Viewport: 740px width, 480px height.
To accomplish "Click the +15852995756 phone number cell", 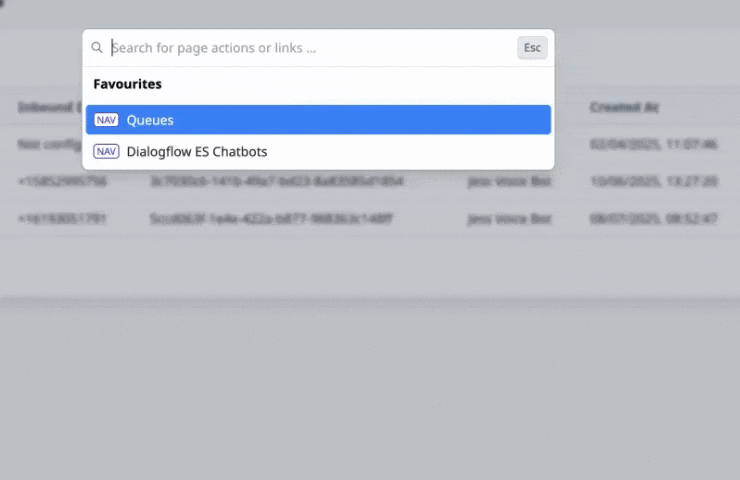I will [x=62, y=181].
